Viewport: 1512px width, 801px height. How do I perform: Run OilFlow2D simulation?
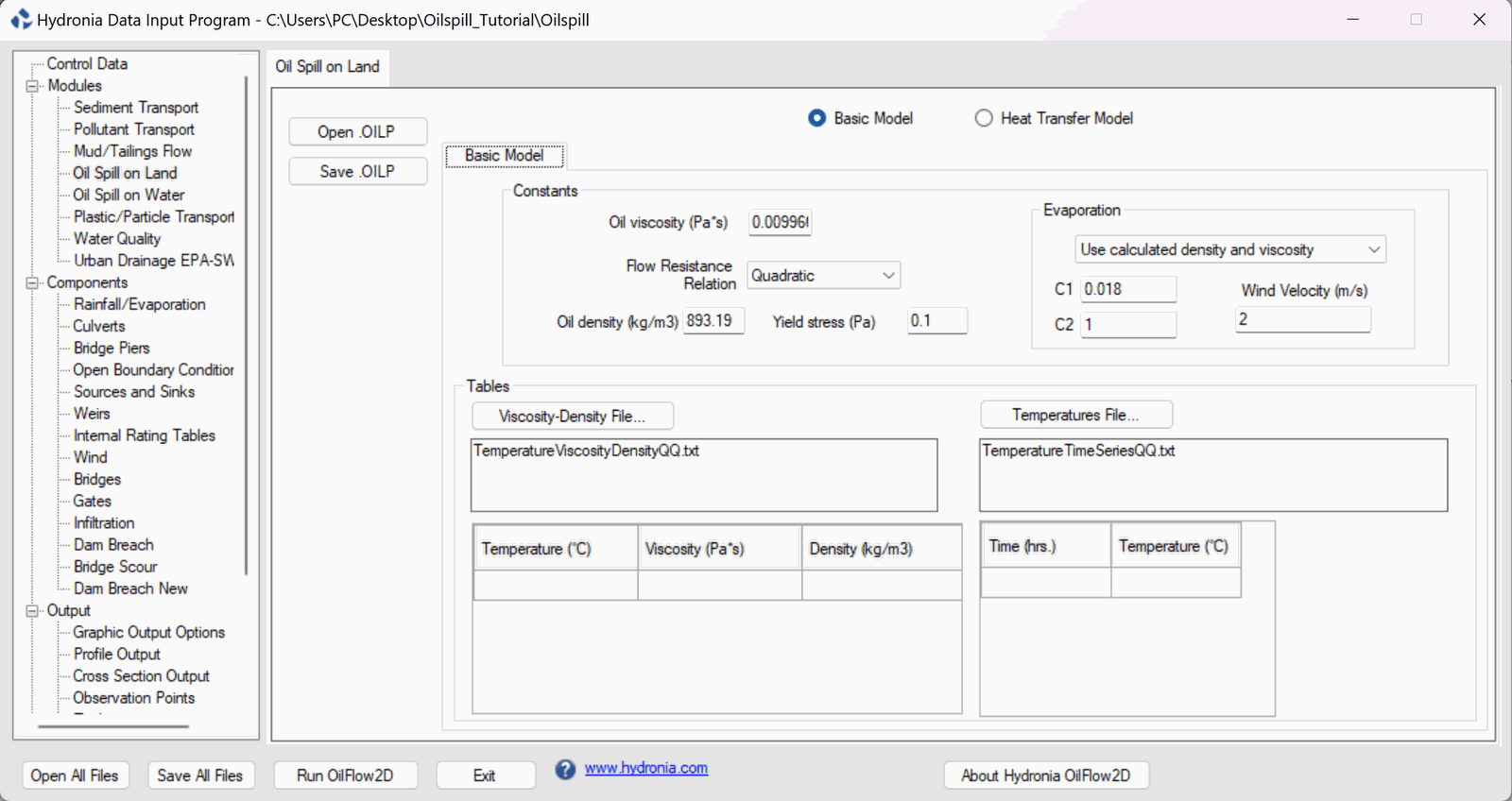click(x=345, y=775)
